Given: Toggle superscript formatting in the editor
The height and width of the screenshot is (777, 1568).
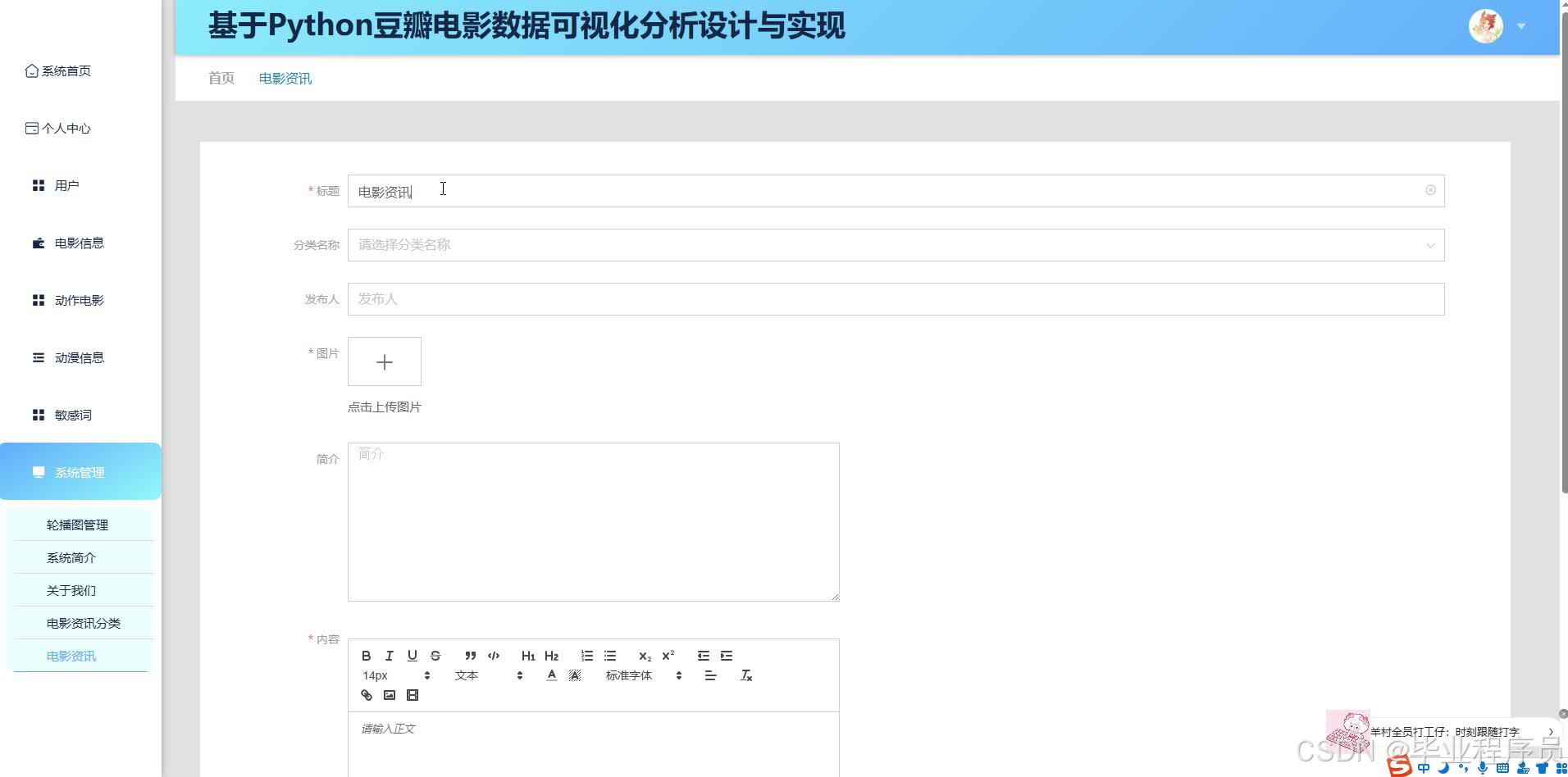Looking at the screenshot, I should (x=668, y=654).
